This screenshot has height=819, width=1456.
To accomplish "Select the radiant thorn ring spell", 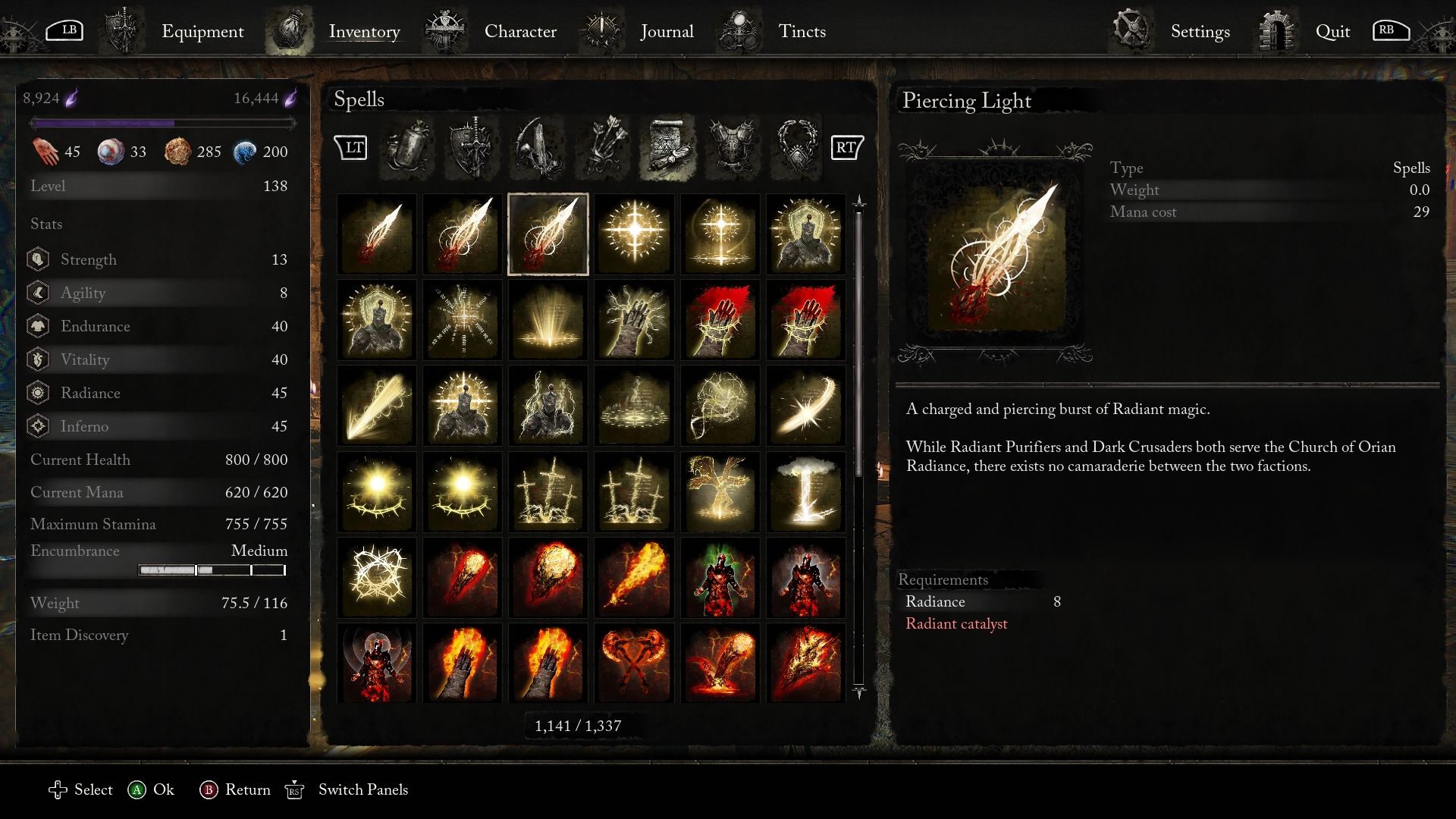I will click(377, 578).
